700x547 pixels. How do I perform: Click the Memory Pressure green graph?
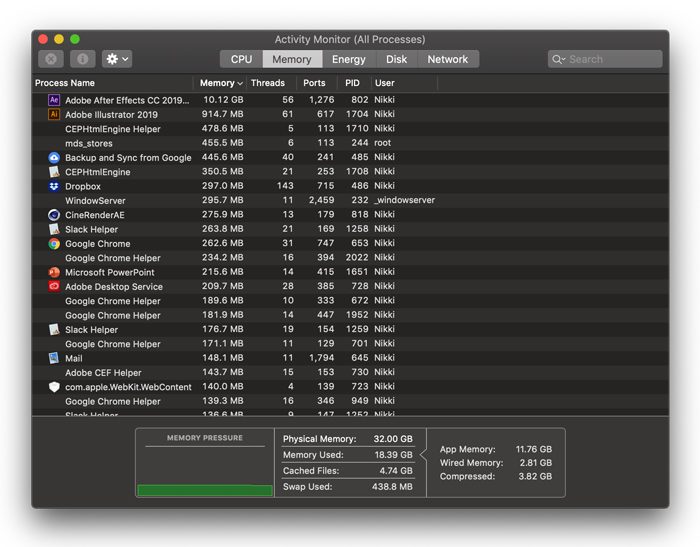(205, 490)
